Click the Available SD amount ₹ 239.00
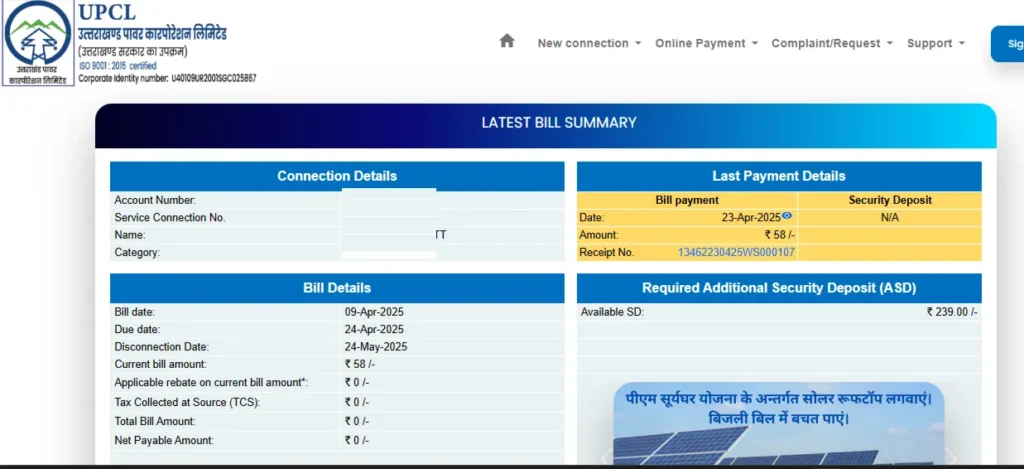The height and width of the screenshot is (469, 1024). tap(951, 312)
